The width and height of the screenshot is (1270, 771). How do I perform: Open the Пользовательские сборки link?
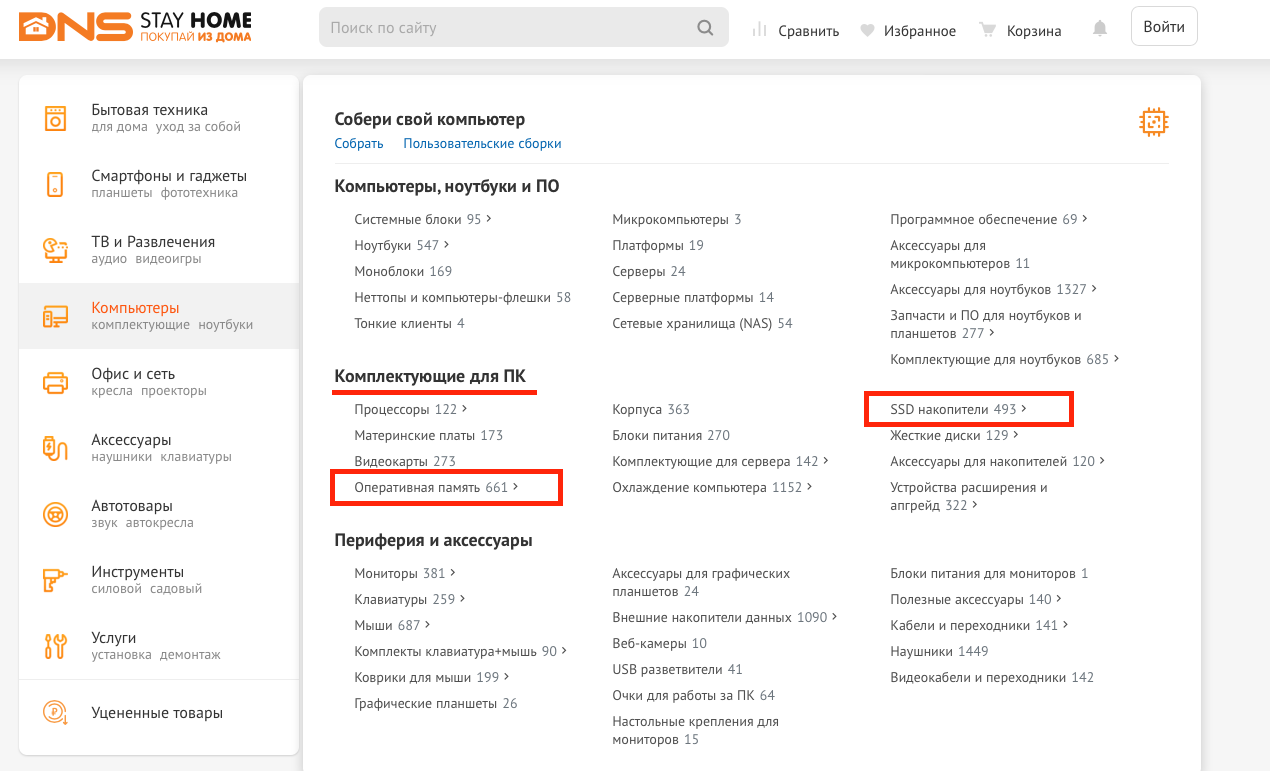[482, 144]
